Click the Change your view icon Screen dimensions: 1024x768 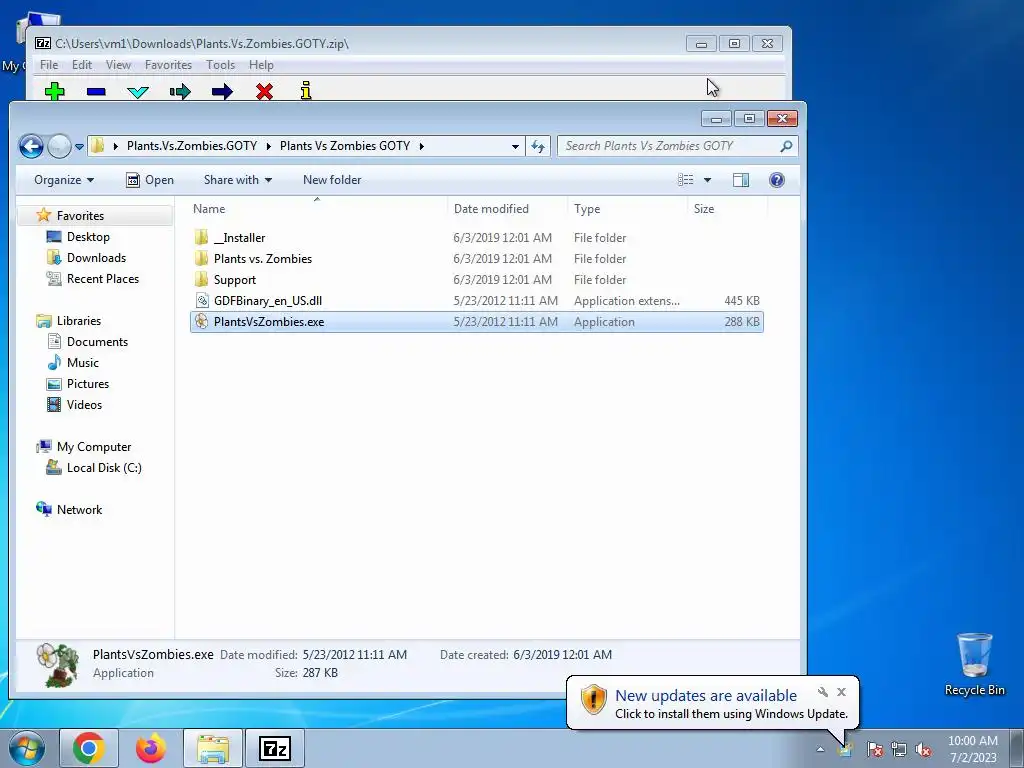[685, 180]
